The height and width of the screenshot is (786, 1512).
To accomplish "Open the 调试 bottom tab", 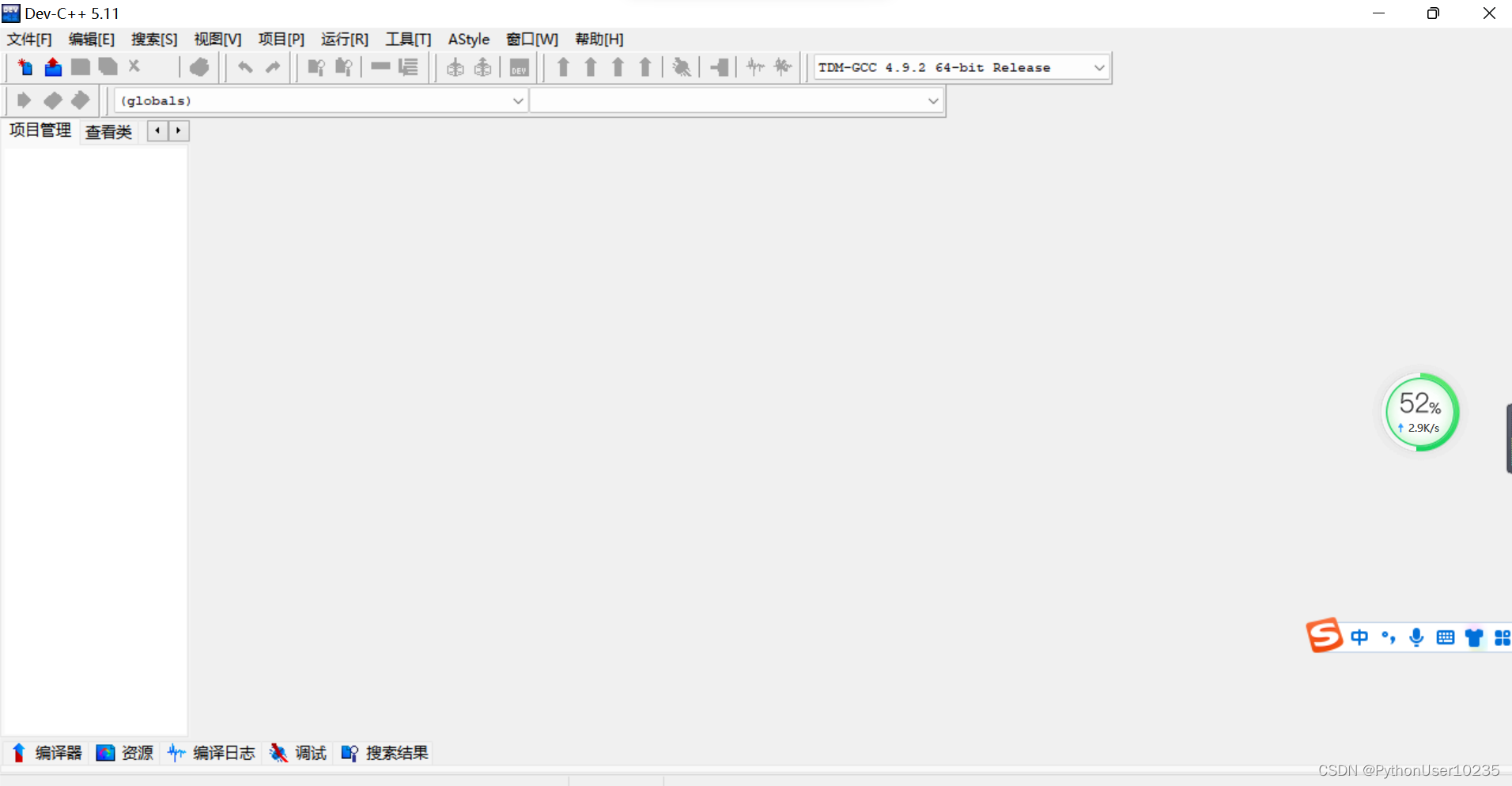I will (x=298, y=753).
